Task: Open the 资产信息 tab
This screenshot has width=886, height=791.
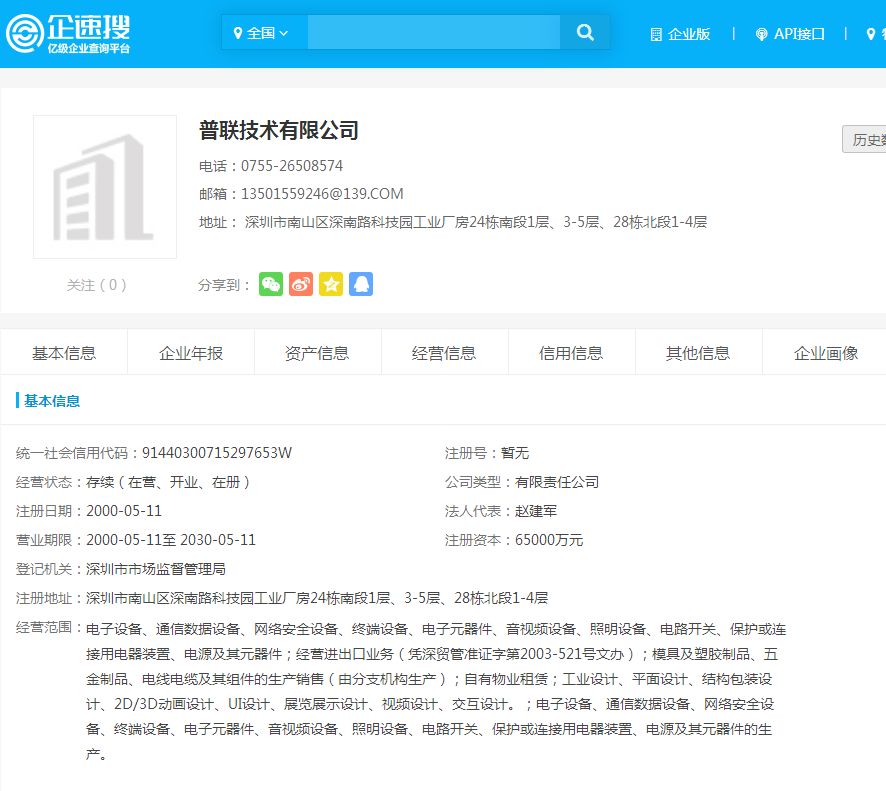Action: point(317,352)
